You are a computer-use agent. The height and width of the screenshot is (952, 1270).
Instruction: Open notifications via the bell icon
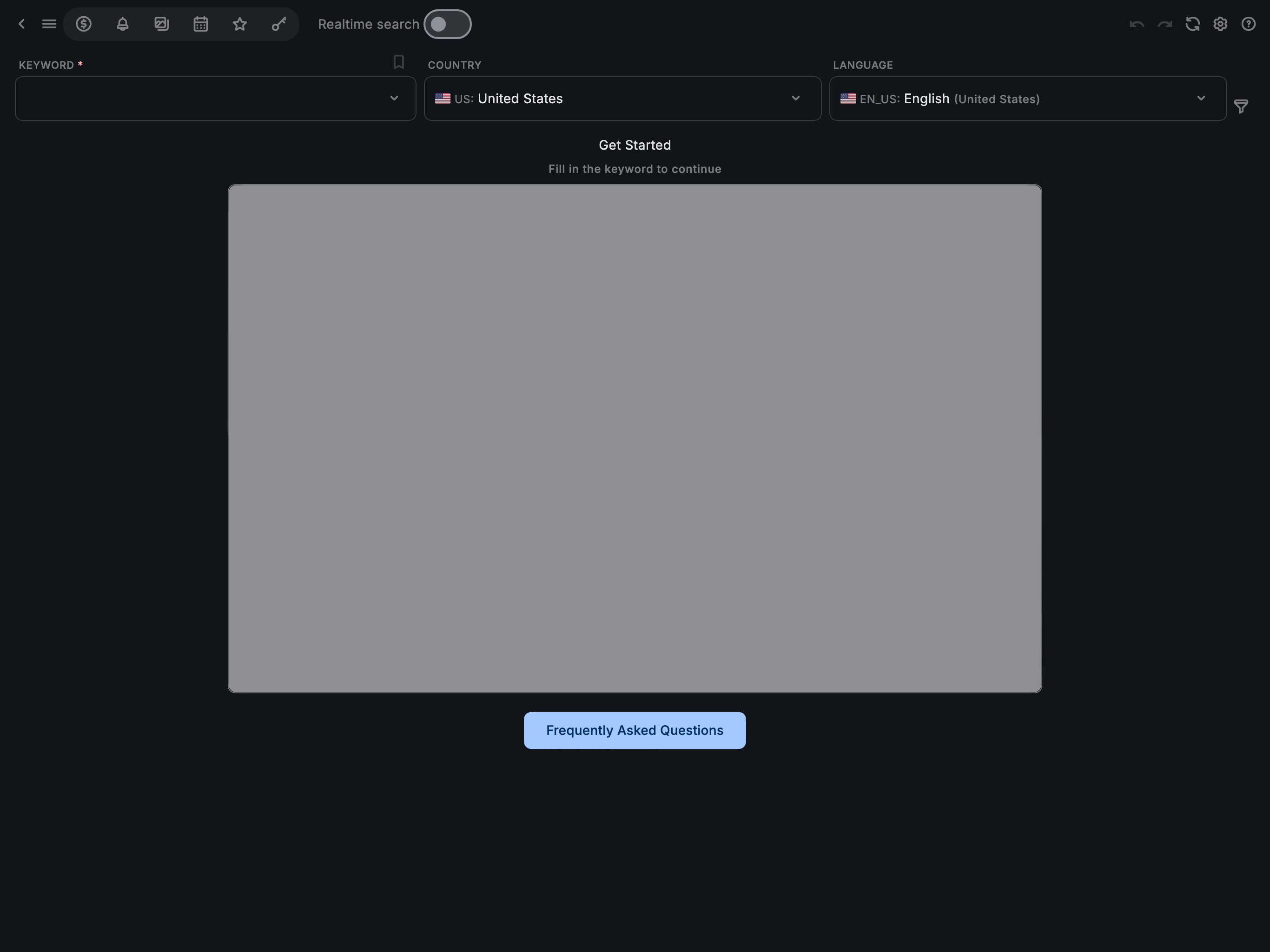pyautogui.click(x=123, y=24)
